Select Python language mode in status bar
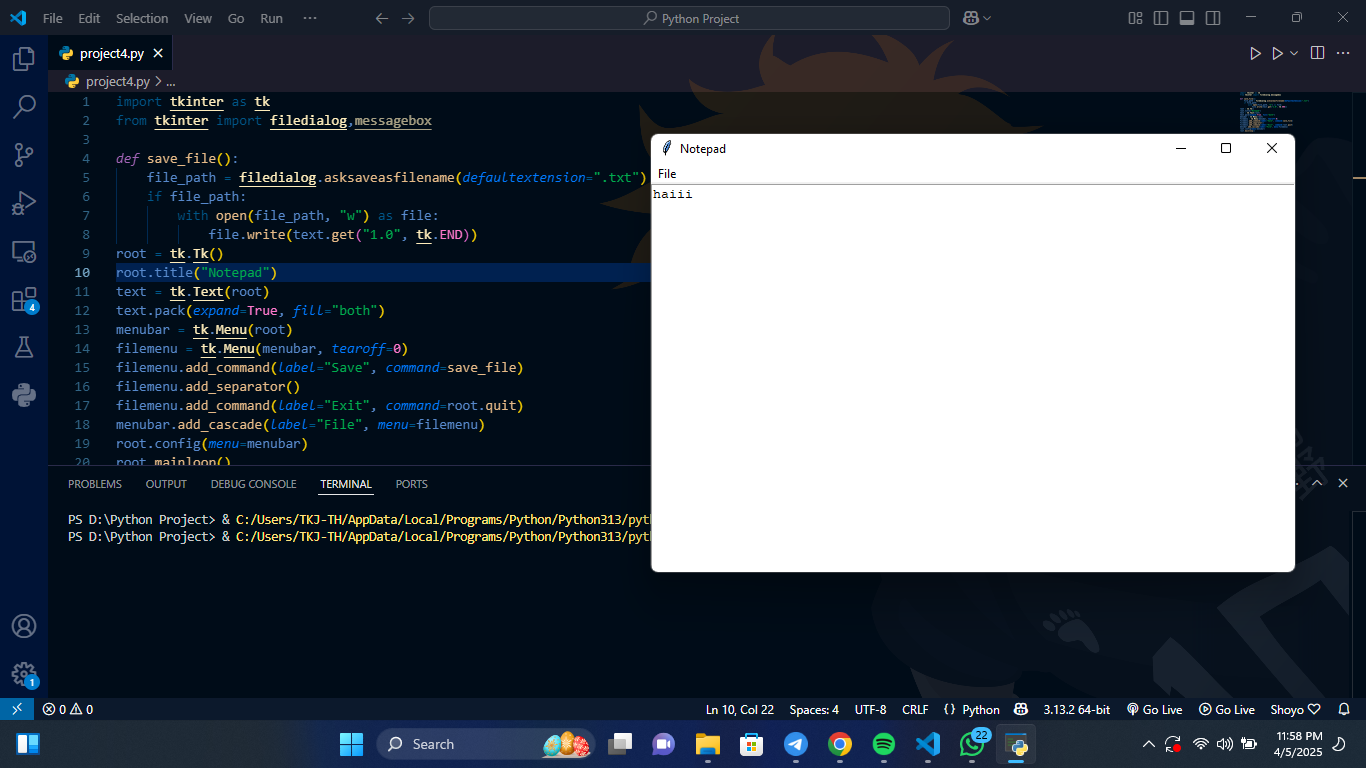 pyautogui.click(x=981, y=709)
